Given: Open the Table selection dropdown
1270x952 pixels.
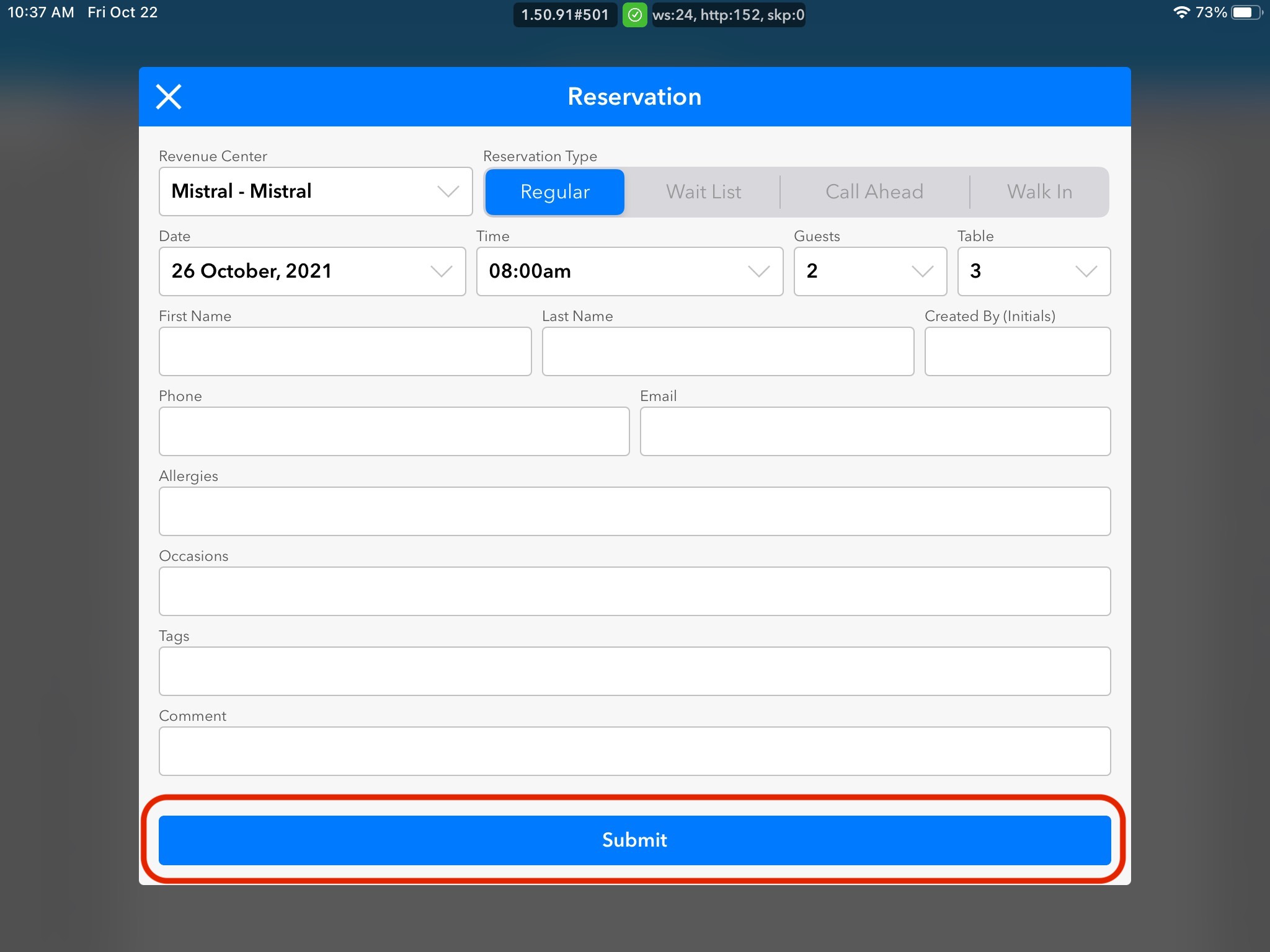Looking at the screenshot, I should point(1033,271).
